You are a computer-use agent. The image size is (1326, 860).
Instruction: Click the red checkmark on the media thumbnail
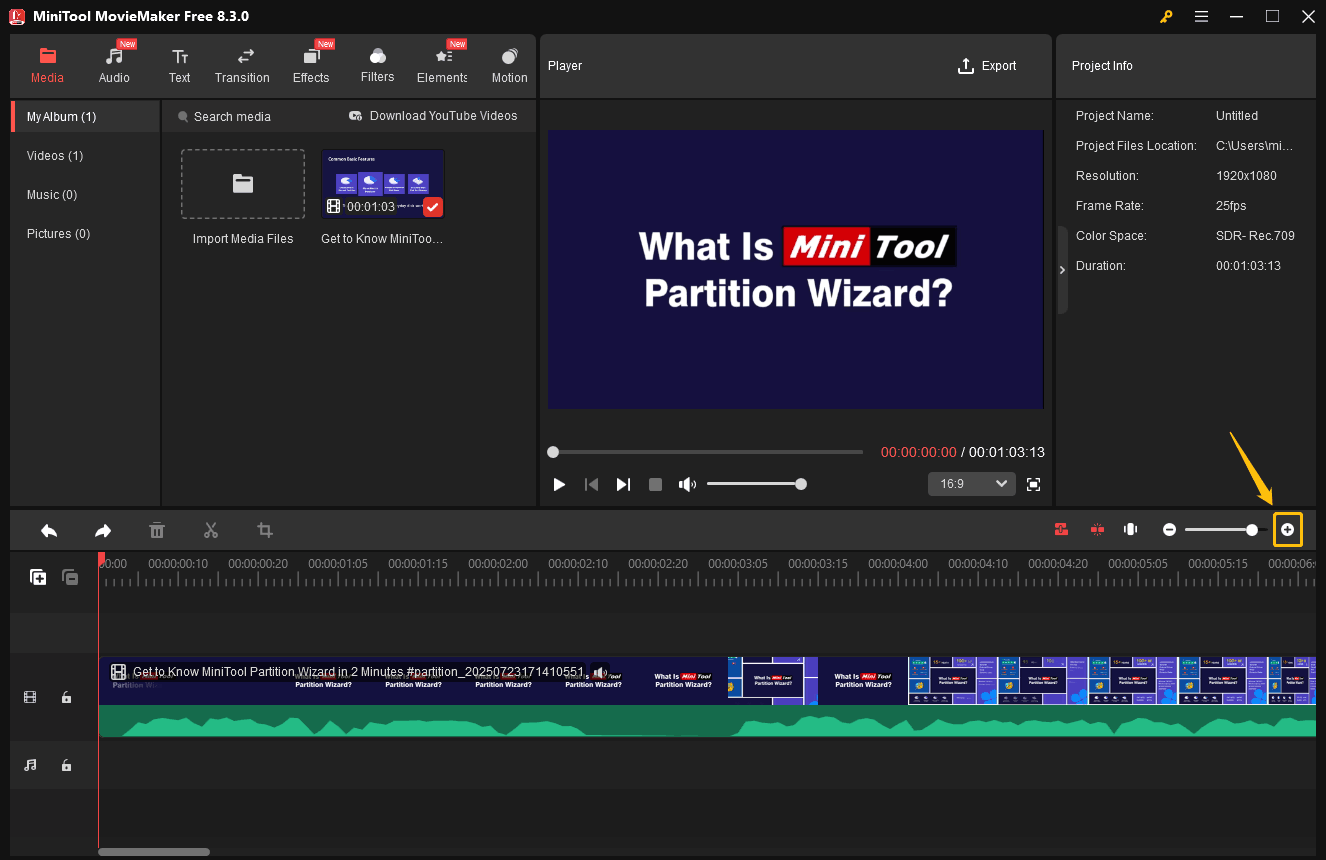pyautogui.click(x=432, y=207)
